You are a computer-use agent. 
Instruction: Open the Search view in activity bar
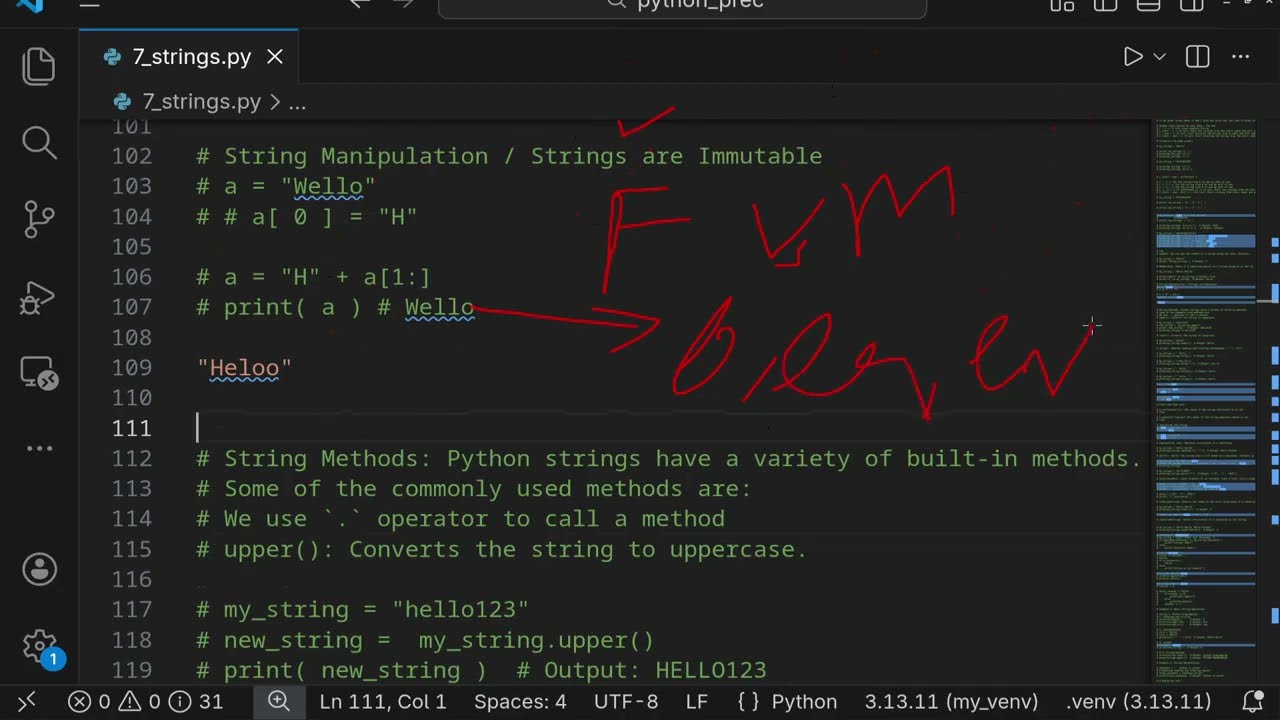[x=39, y=142]
